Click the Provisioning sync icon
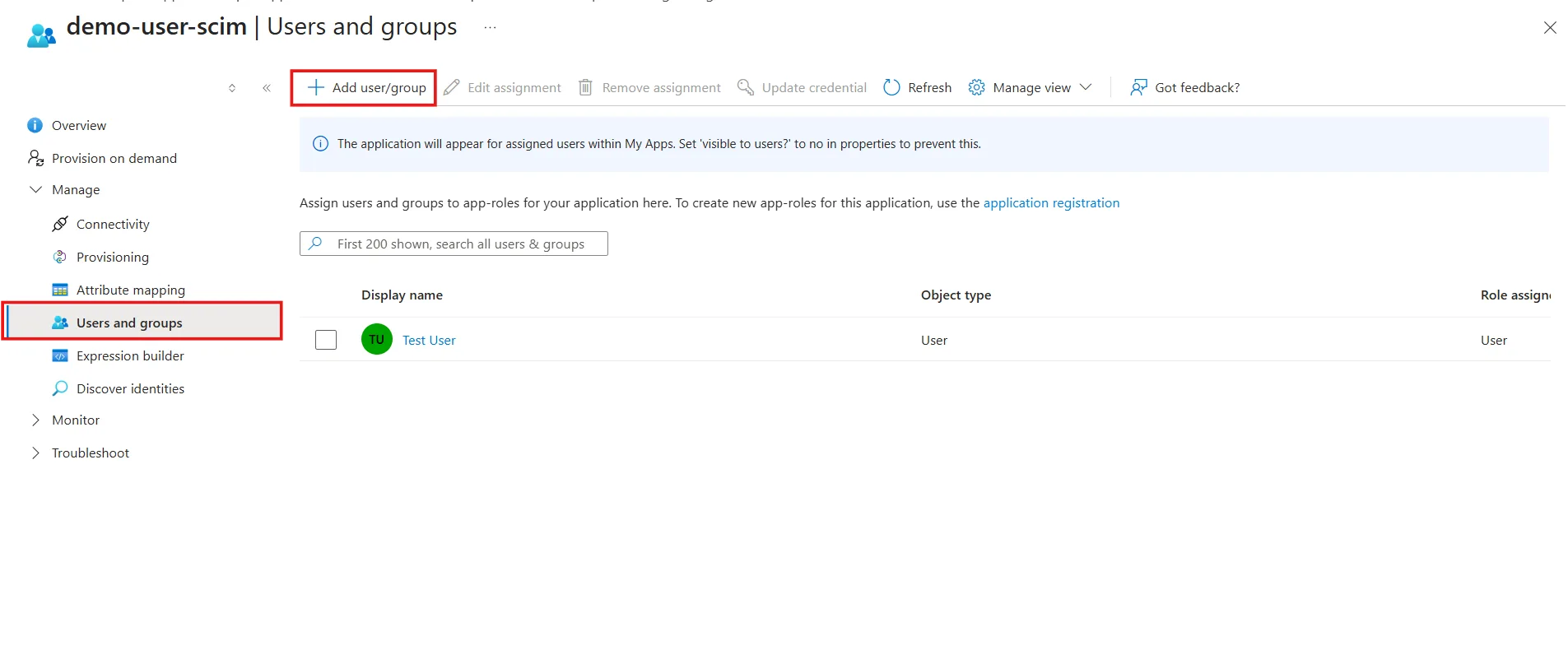The width and height of the screenshot is (1568, 664). point(60,257)
